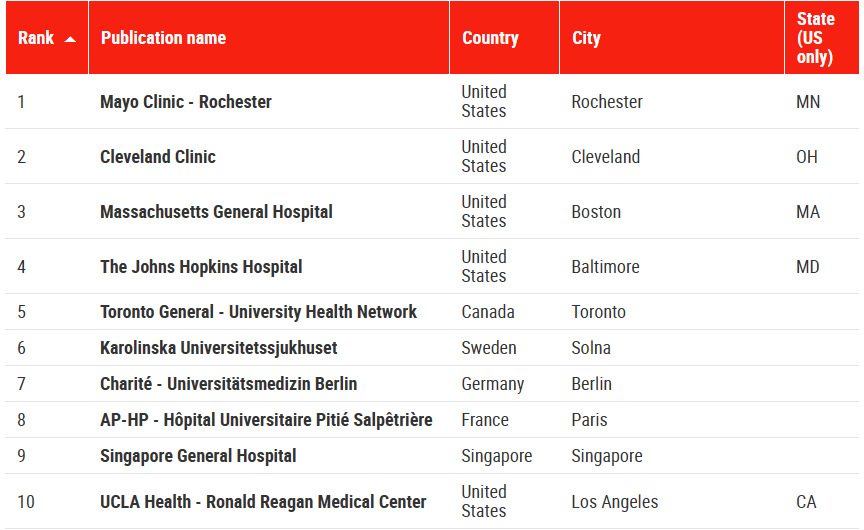
Task: Open Charité - Universitätsmedizin Berlin entry
Action: click(x=228, y=384)
